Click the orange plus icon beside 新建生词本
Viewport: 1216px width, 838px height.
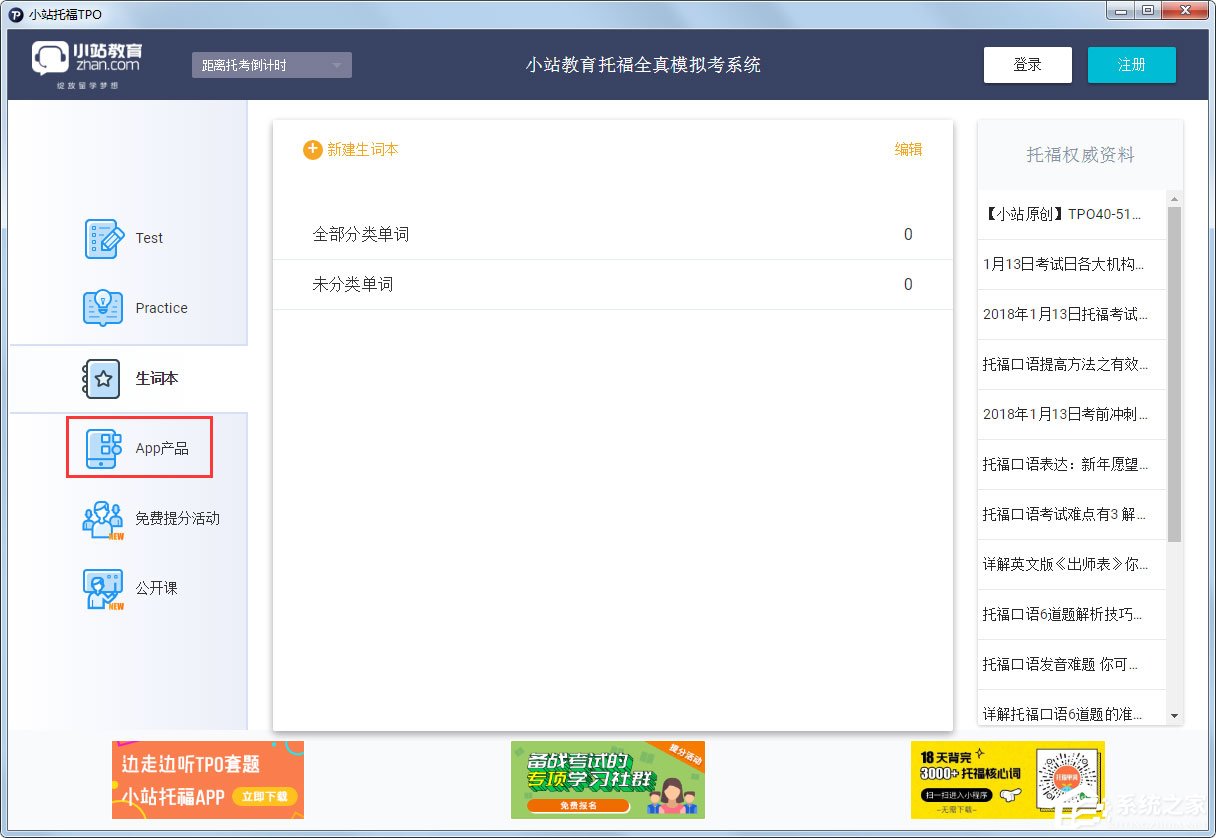tap(311, 149)
